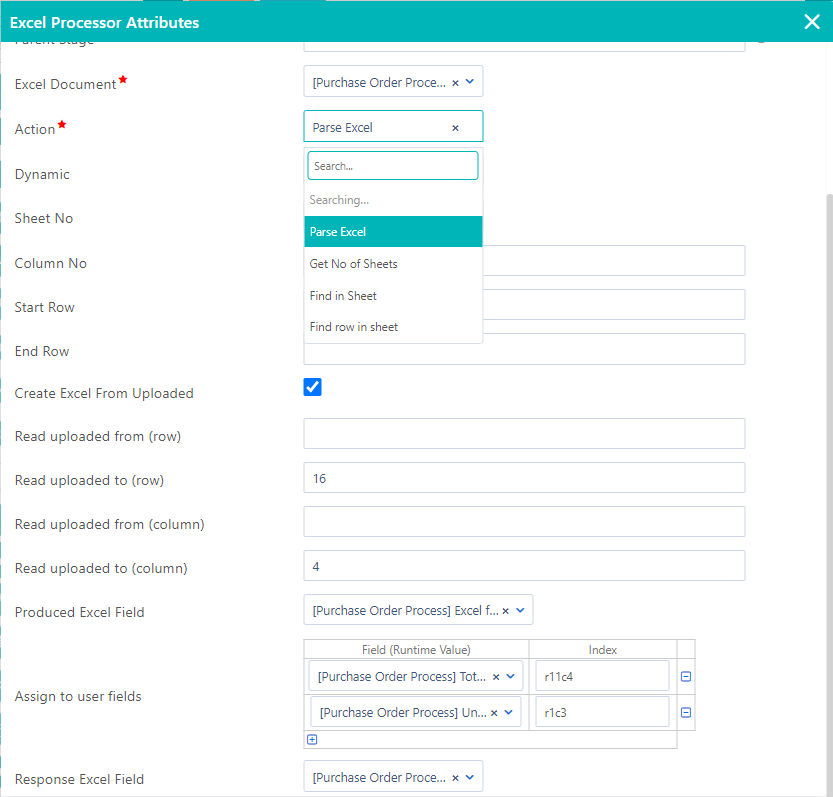Clear the Excel Document selection with its × icon
Screen dimensions: 833x797
[x=457, y=81]
